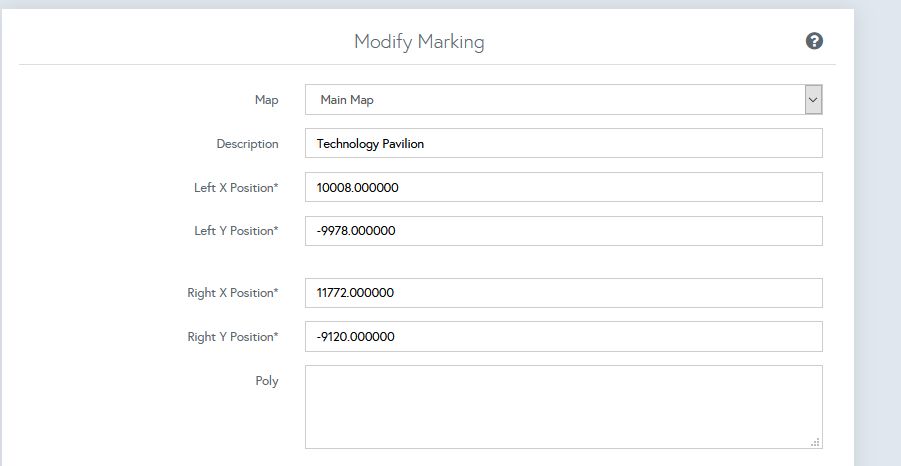
Task: Click inside the Poly text area
Action: tap(563, 406)
